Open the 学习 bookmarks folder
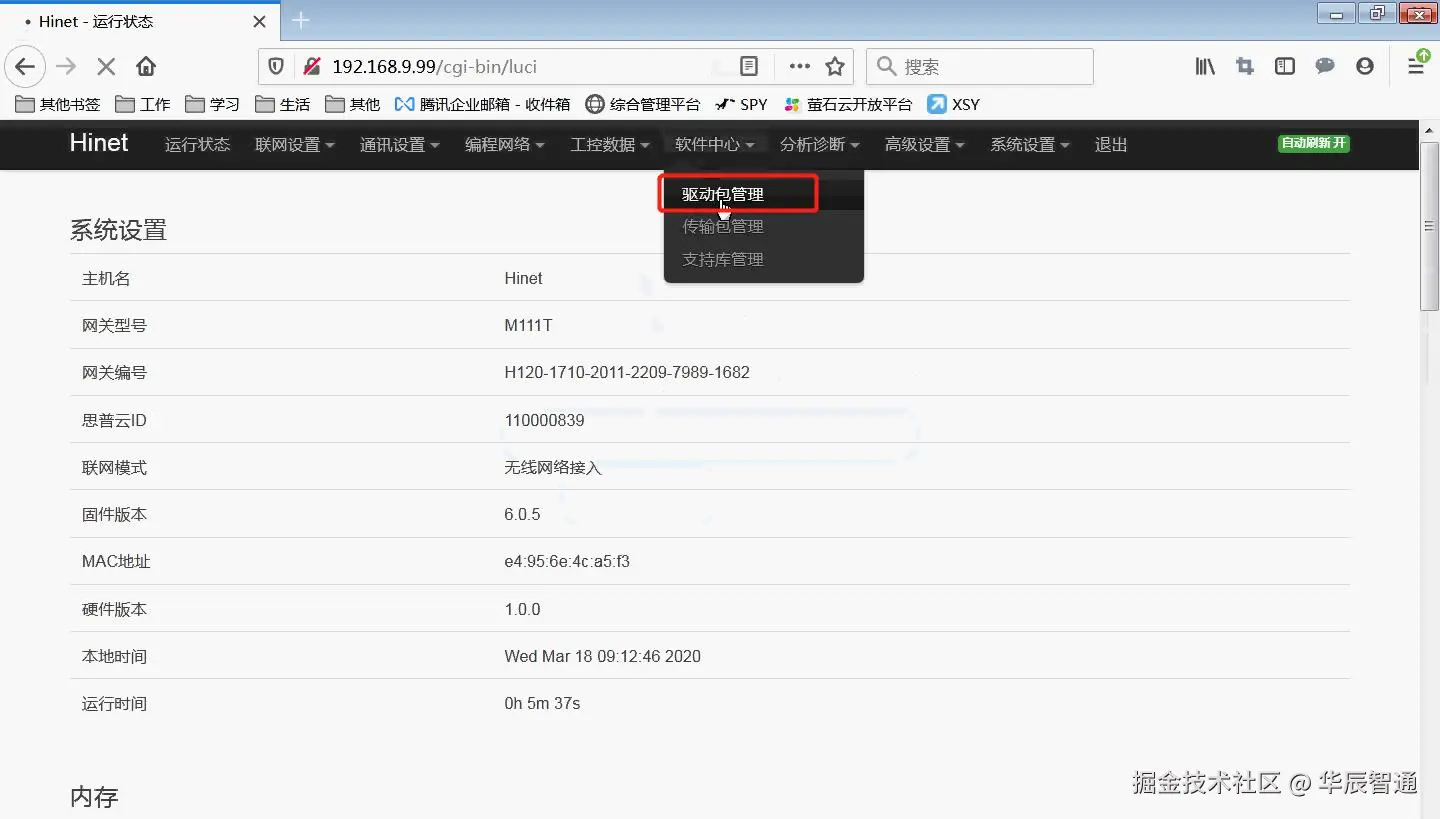Image resolution: width=1440 pixels, height=819 pixels. (213, 104)
